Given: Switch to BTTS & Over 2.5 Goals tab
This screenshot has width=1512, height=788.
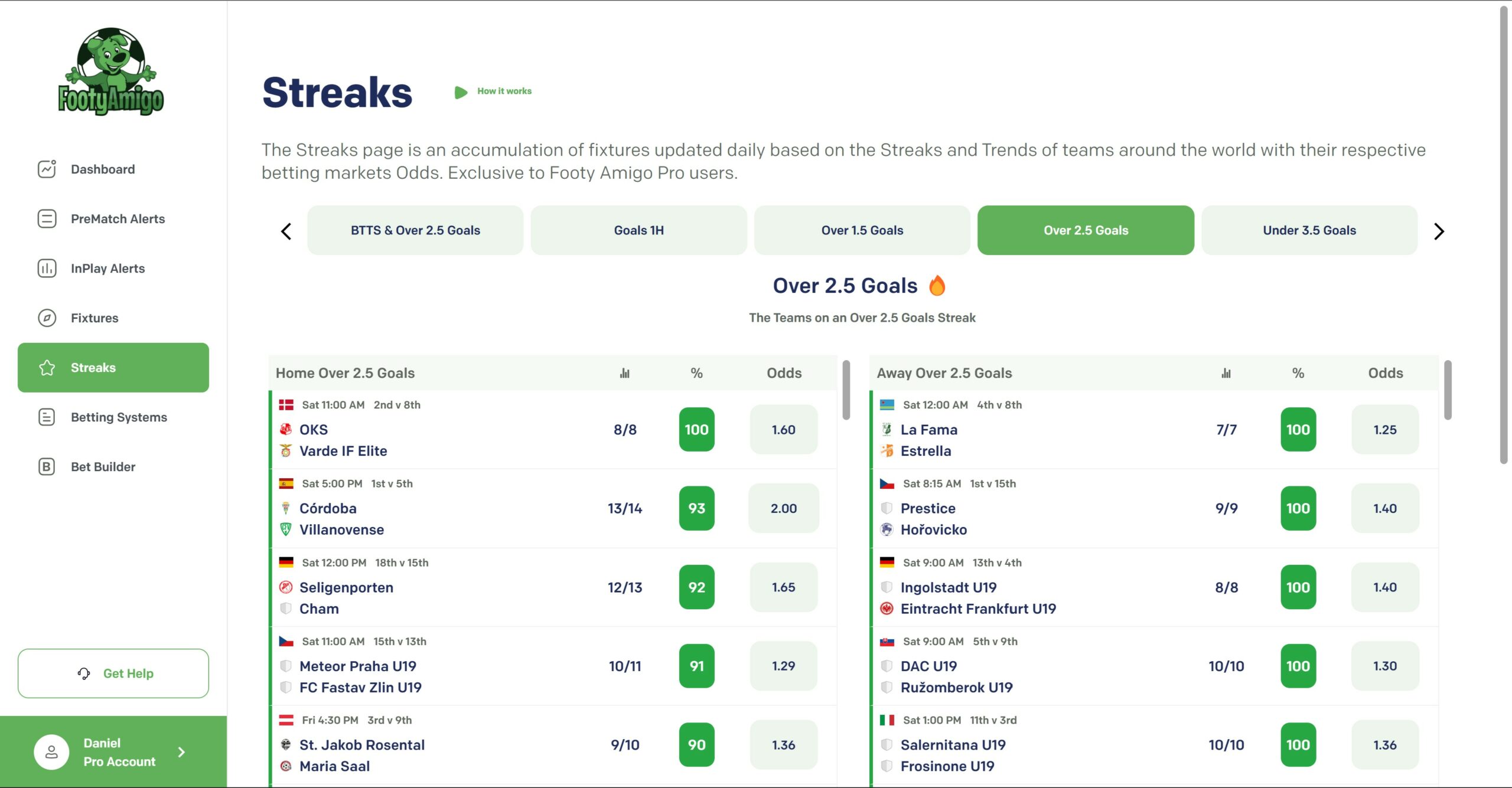Looking at the screenshot, I should [415, 230].
